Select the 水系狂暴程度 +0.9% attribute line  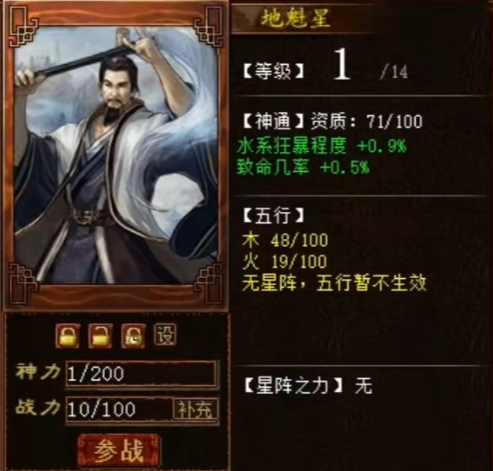click(x=322, y=146)
